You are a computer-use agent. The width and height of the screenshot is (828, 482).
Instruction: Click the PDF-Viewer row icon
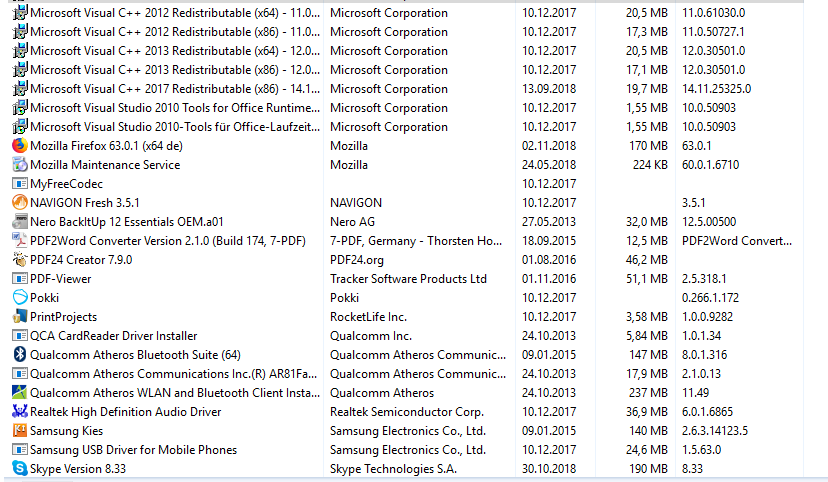pyautogui.click(x=20, y=279)
